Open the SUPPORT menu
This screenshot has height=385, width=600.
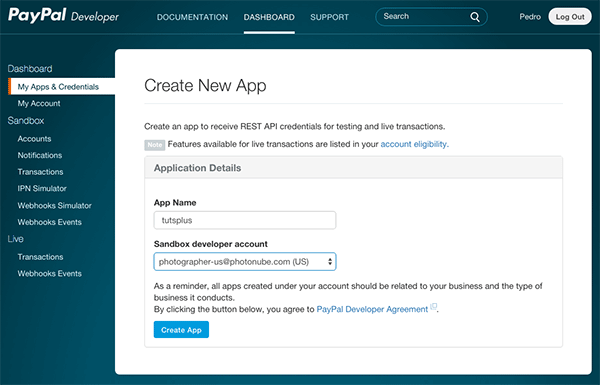tap(329, 17)
